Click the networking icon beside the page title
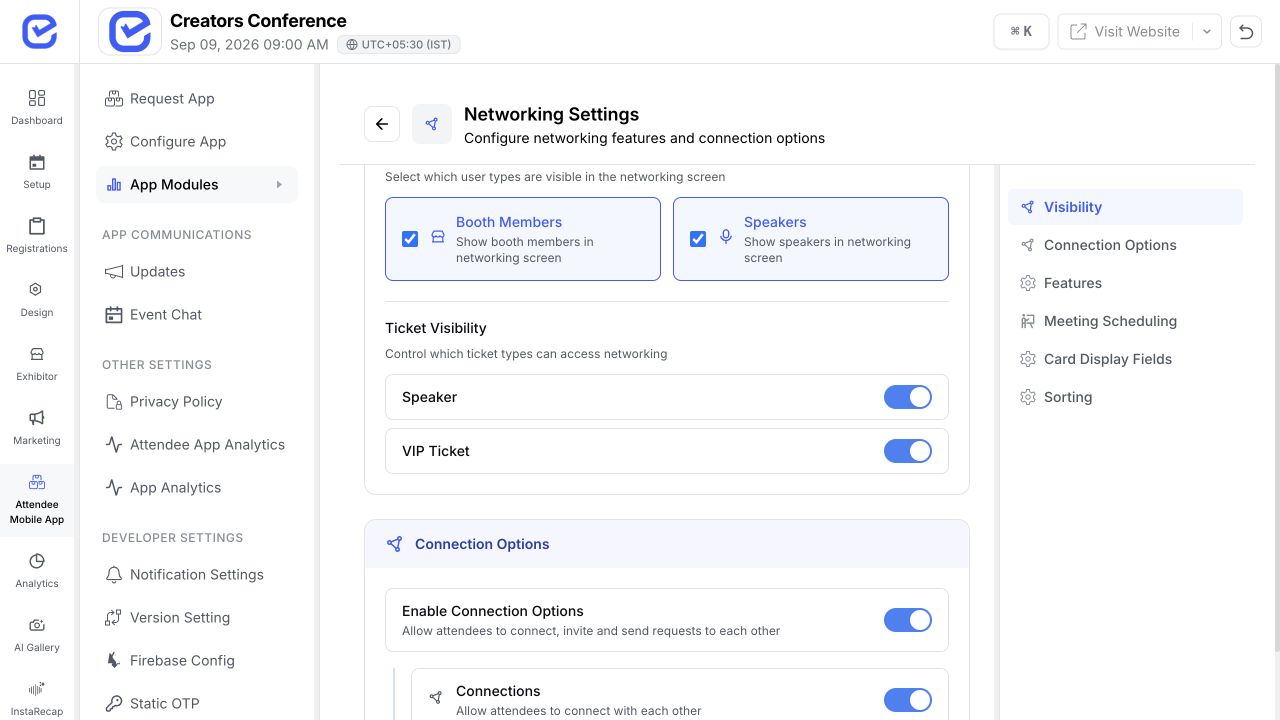The height and width of the screenshot is (720, 1280). (x=432, y=124)
